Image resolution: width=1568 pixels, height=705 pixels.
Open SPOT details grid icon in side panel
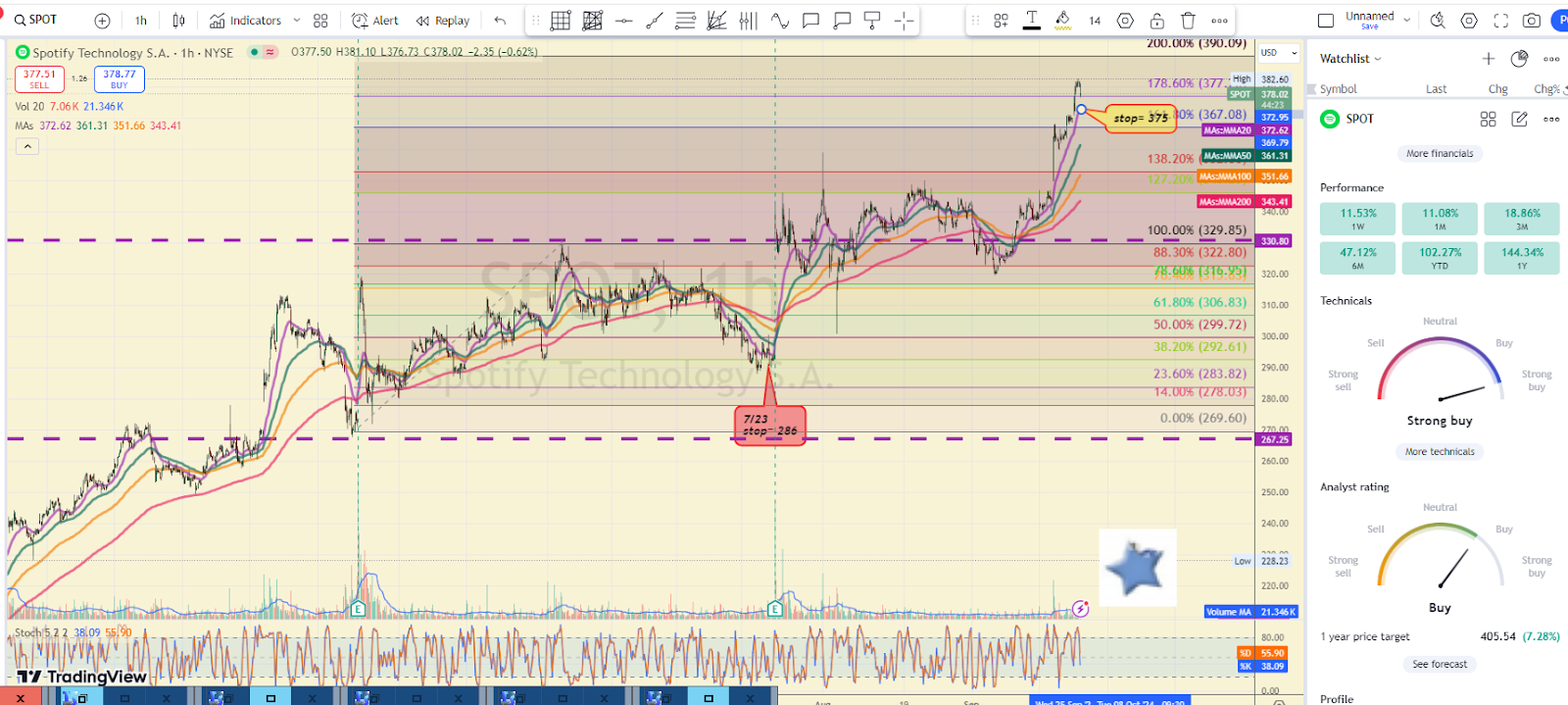1488,119
